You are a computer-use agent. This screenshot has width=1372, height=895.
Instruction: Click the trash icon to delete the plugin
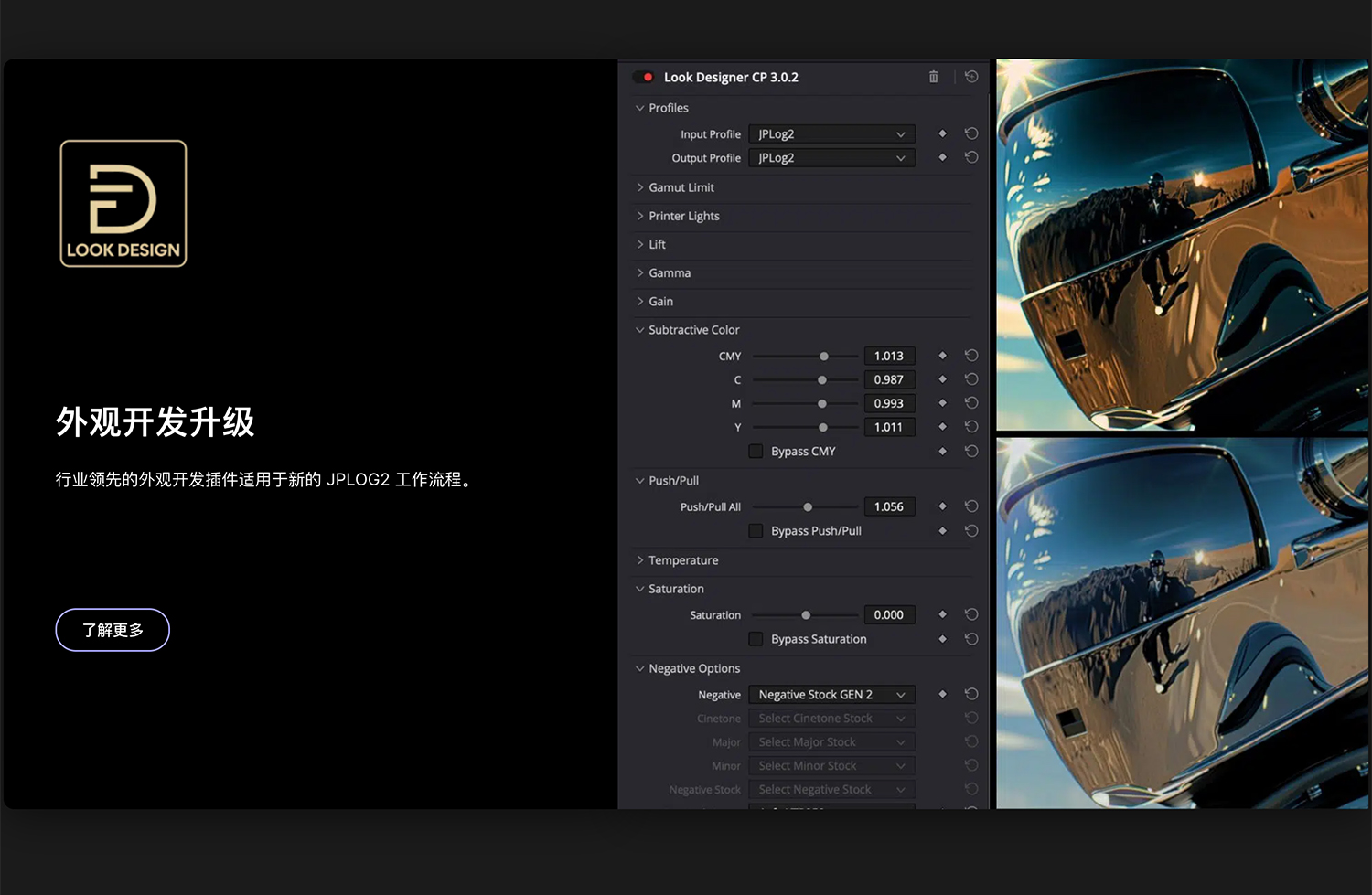pos(933,77)
